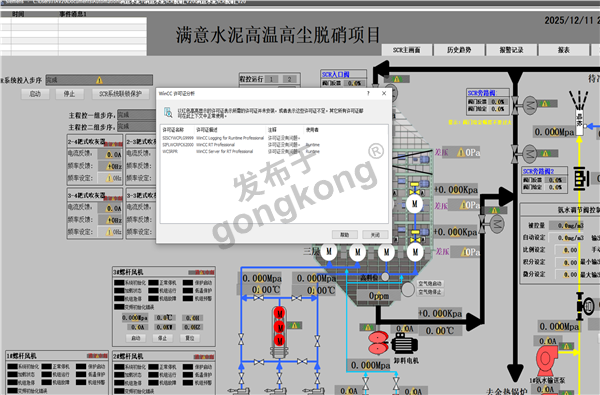The height and width of the screenshot is (395, 600).
Task: Click the 1#氨水输送泵 red pump icon
Action: (547, 361)
